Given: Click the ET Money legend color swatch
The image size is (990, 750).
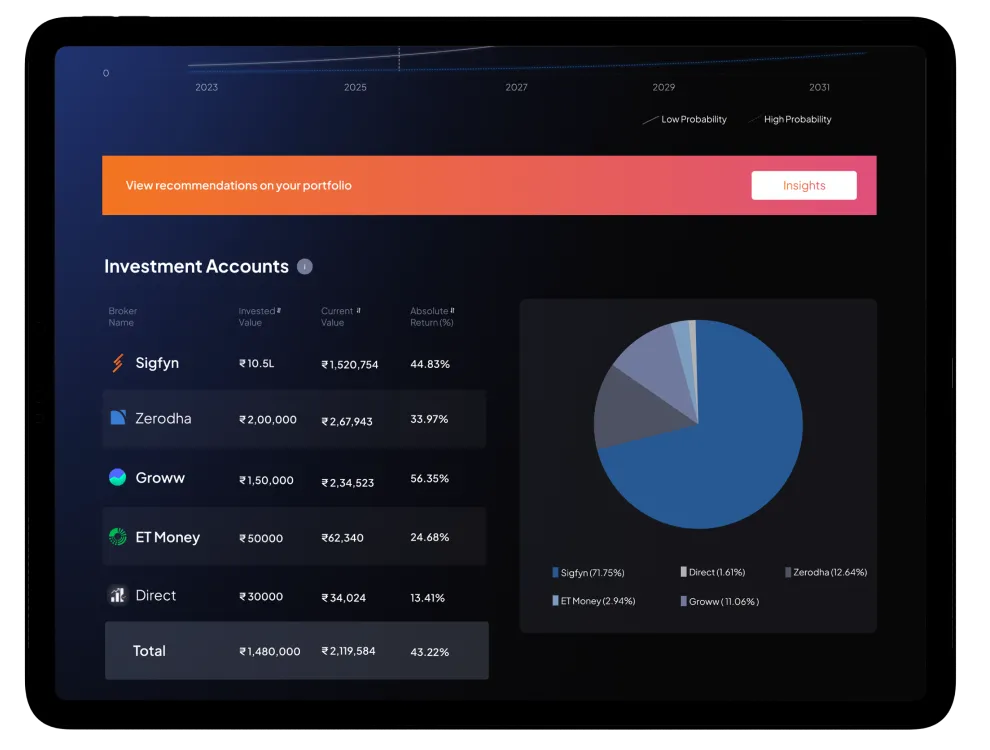Looking at the screenshot, I should (x=556, y=601).
